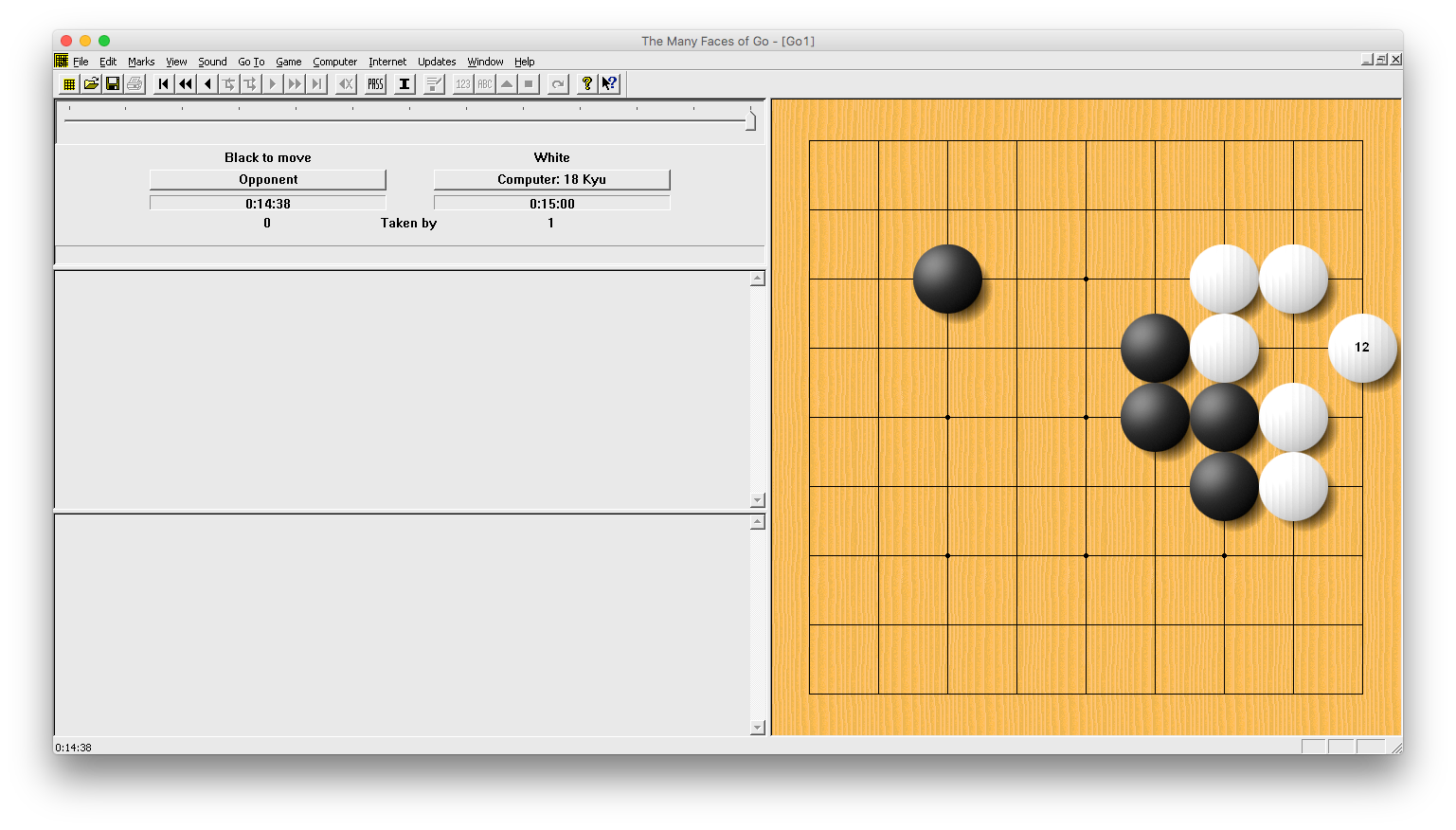This screenshot has width=1456, height=830.
Task: Select the Open game file icon
Action: (x=91, y=83)
